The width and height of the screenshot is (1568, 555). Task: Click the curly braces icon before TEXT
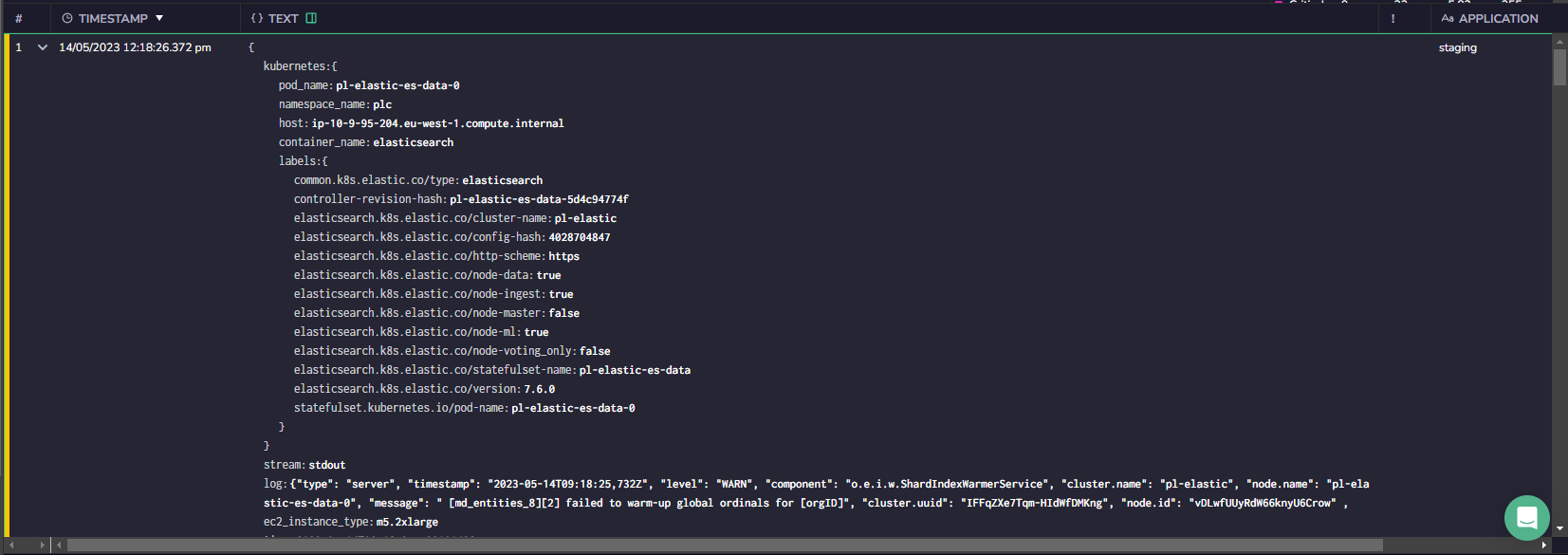pos(257,18)
